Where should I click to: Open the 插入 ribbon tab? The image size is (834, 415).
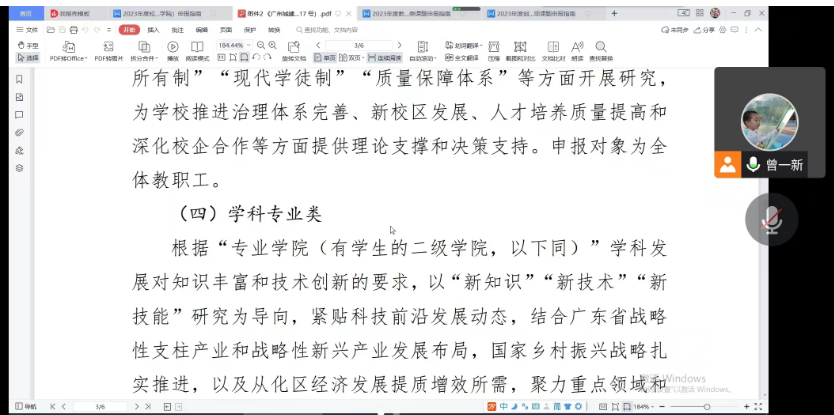point(153,30)
